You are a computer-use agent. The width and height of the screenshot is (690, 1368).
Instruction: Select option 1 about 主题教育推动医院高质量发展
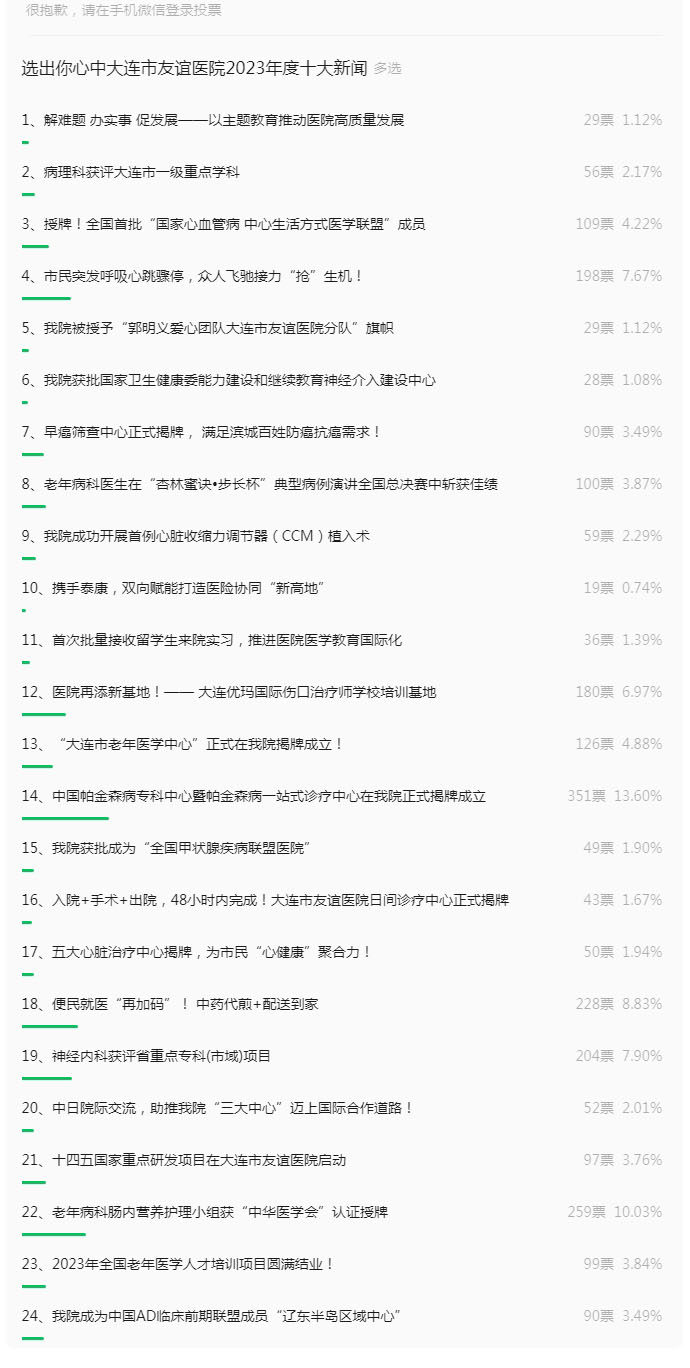pos(212,120)
